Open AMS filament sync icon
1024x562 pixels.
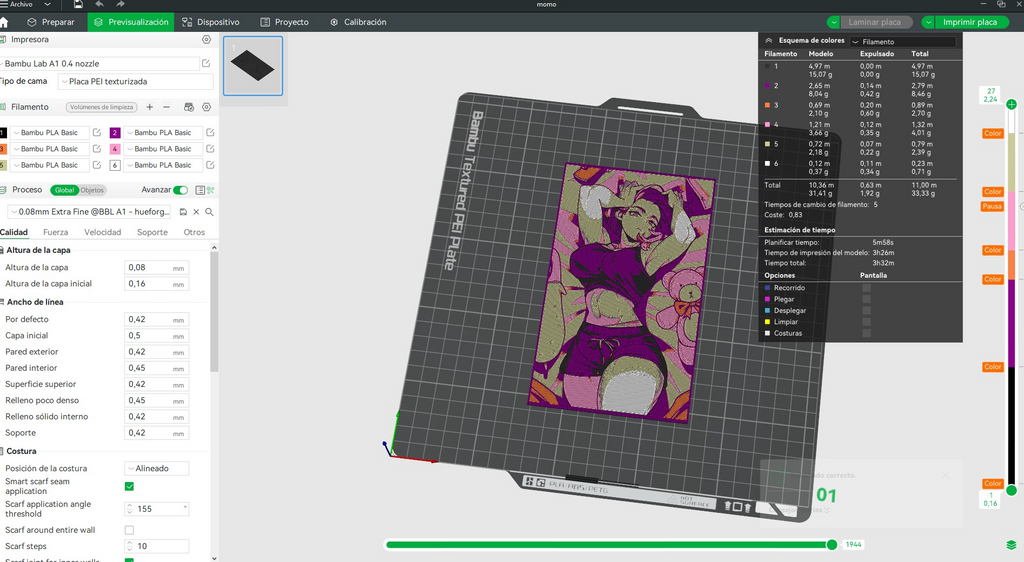(x=189, y=107)
